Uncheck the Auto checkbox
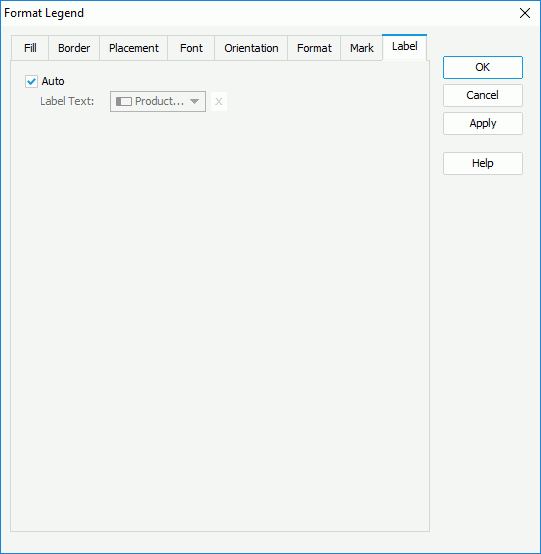 [x=31, y=82]
